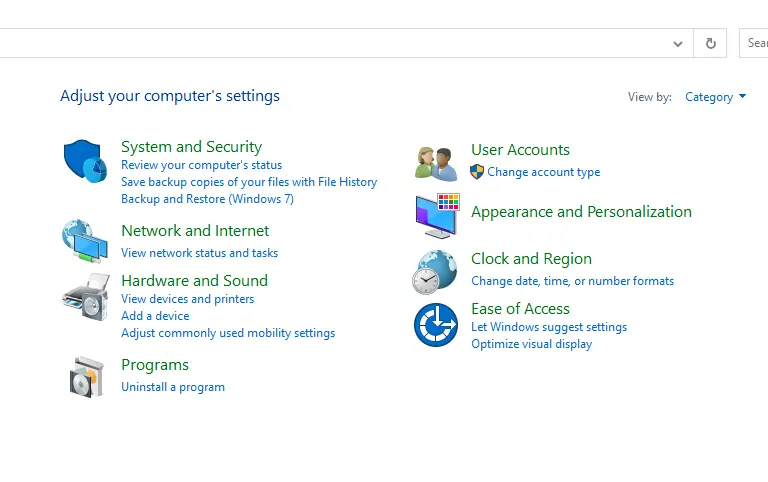This screenshot has width=768, height=482.
Task: Open View devices and printers link
Action: click(188, 299)
